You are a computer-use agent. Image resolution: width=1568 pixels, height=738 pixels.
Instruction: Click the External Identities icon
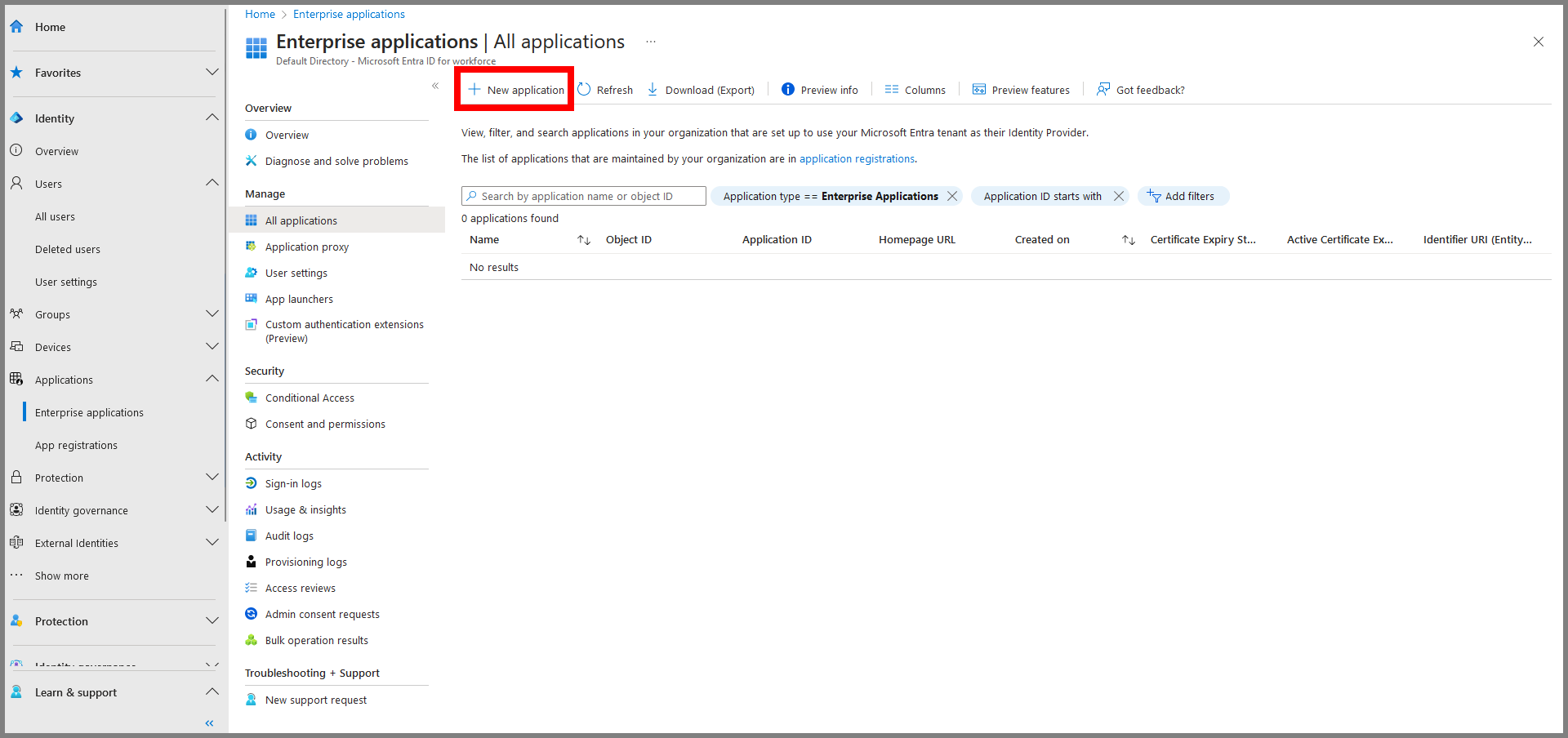16,543
